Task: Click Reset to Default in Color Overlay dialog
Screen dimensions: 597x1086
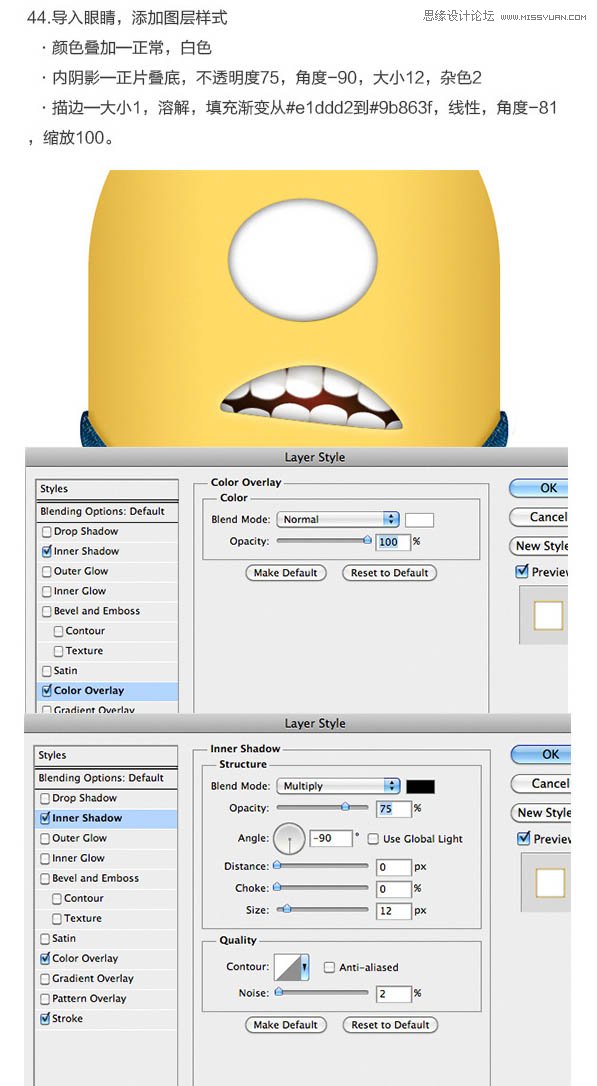Action: pos(389,573)
